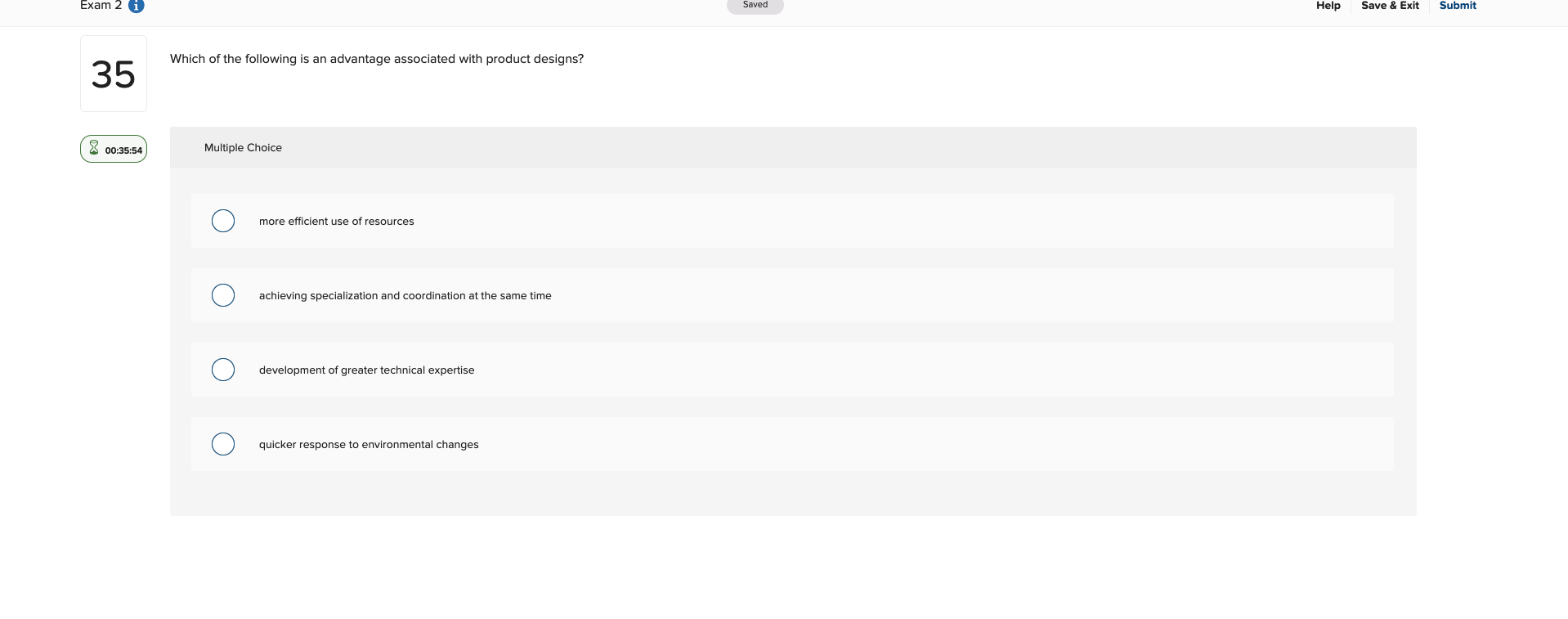Choose achieving specialization and coordination at the same time

222,295
